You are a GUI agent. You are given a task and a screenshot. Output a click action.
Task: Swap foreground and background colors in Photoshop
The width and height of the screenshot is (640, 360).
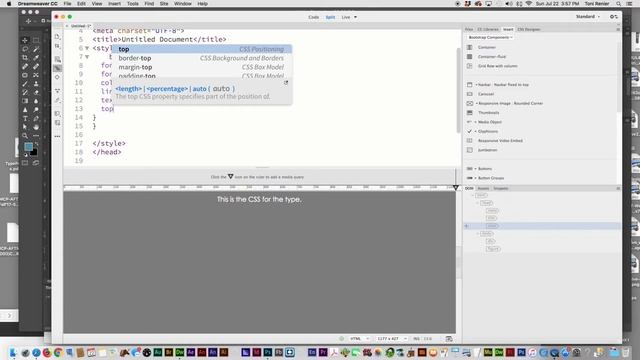point(36,144)
